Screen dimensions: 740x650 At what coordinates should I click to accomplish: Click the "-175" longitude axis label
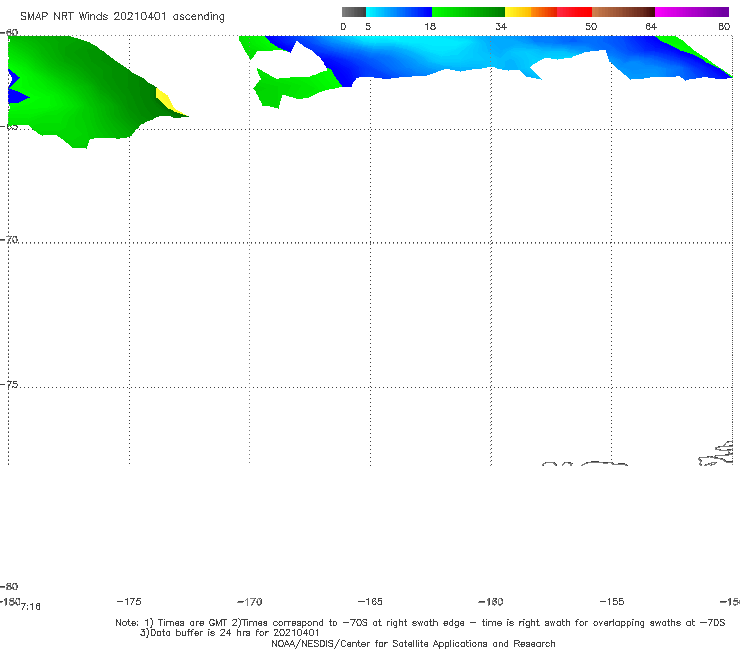pos(129,602)
